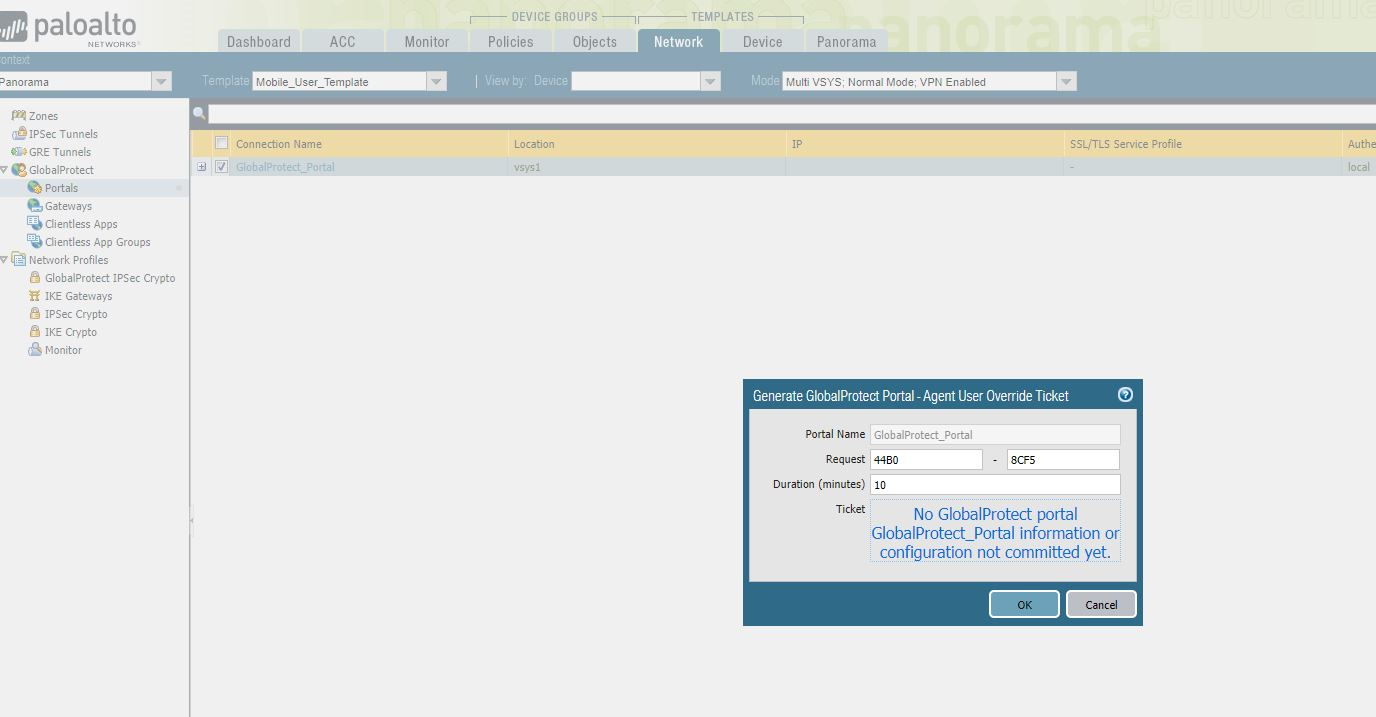Click the Monitor profile icon

point(35,350)
